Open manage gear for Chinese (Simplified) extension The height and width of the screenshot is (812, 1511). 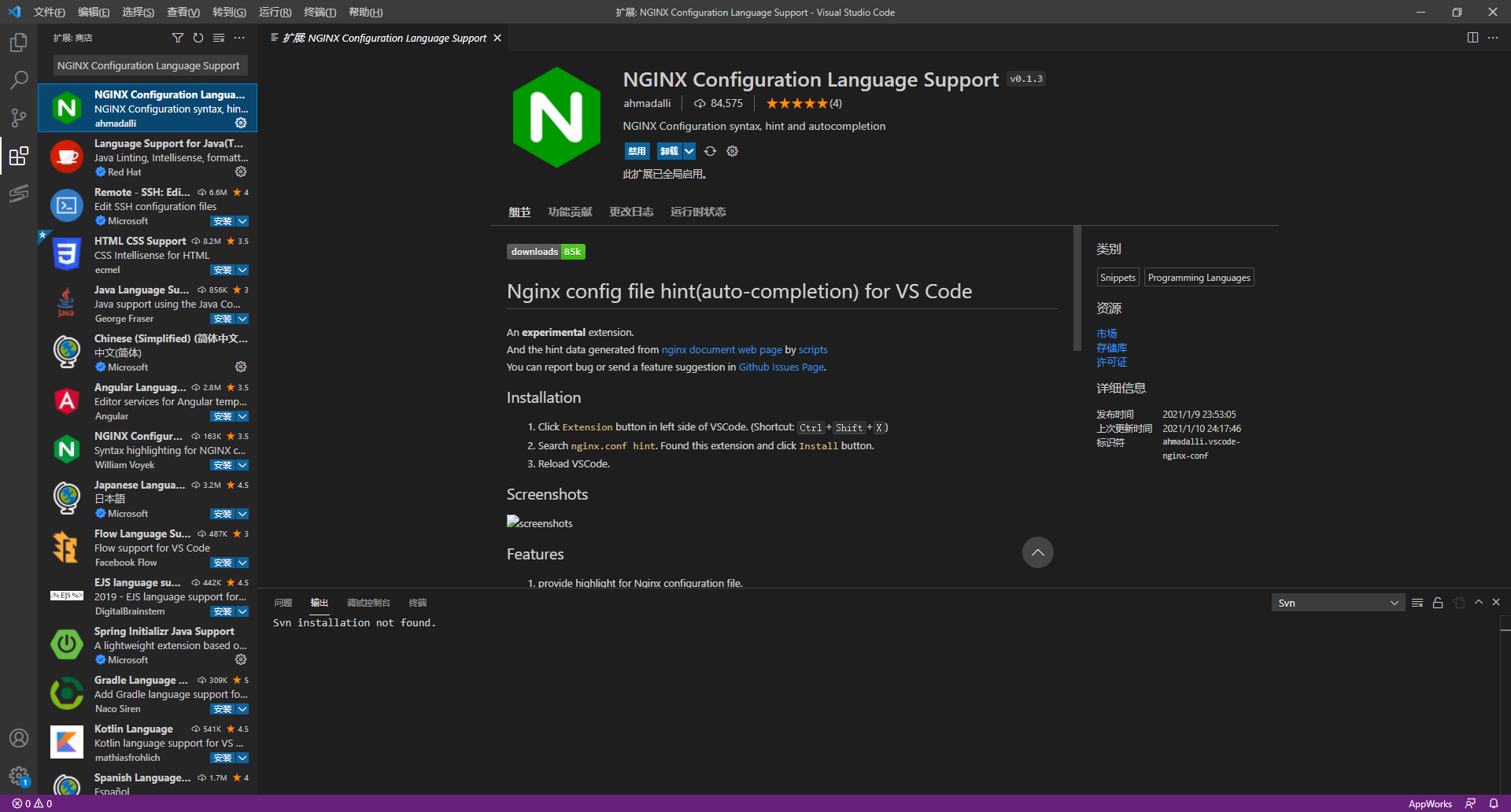click(241, 367)
